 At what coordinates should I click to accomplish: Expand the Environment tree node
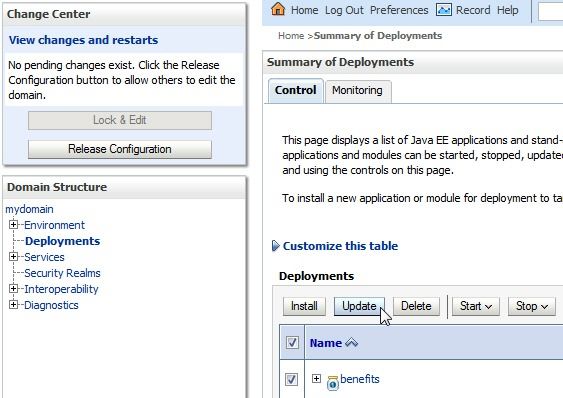tap(13, 225)
